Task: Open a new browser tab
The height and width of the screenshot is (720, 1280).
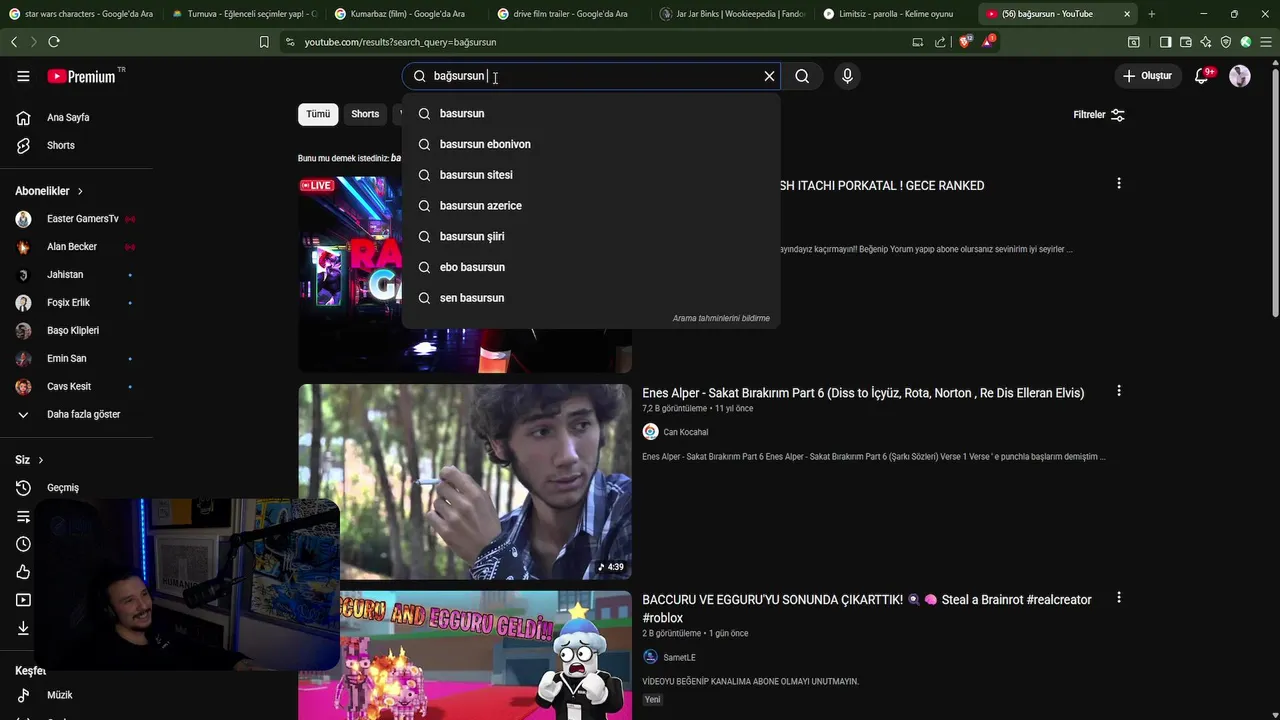Action: click(x=1151, y=14)
